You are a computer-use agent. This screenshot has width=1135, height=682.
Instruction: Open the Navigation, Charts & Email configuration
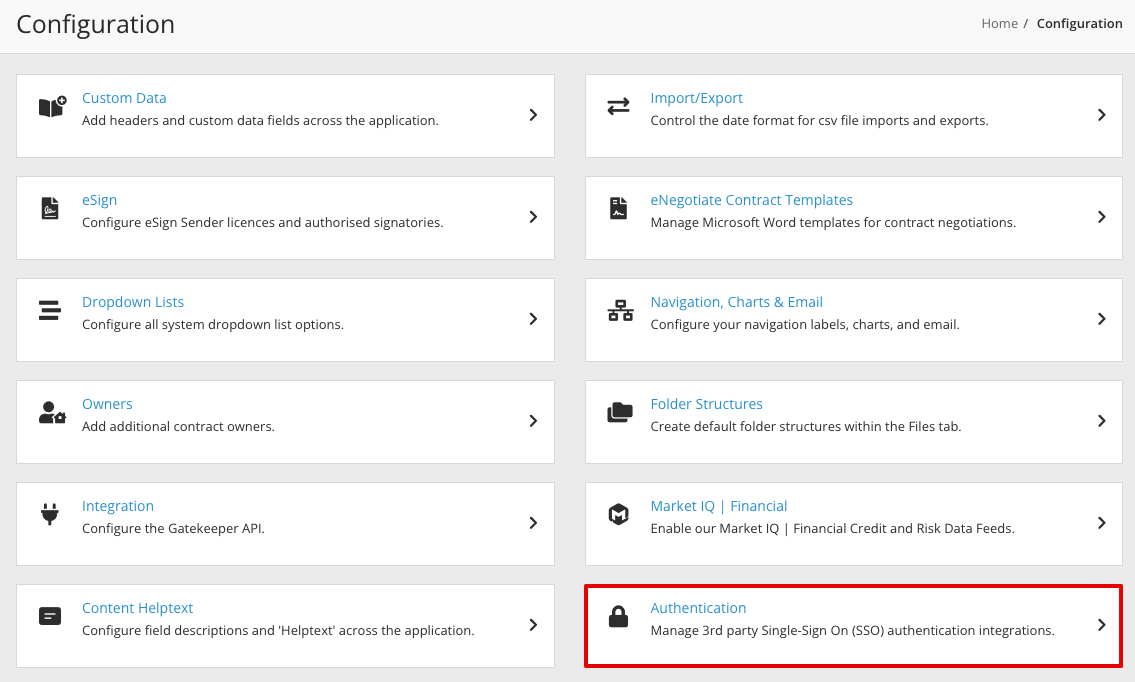pos(736,301)
